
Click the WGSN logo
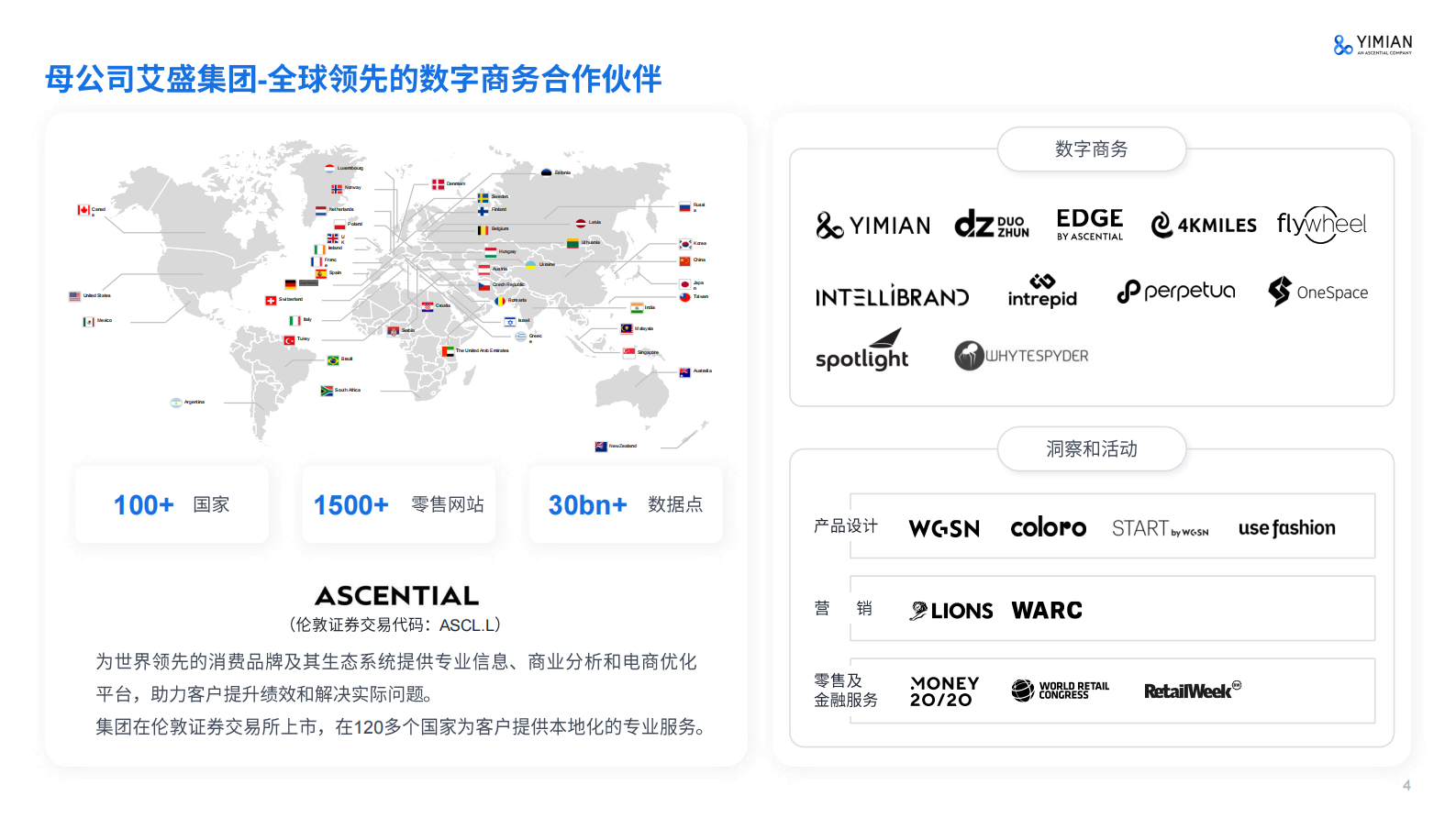click(x=944, y=528)
